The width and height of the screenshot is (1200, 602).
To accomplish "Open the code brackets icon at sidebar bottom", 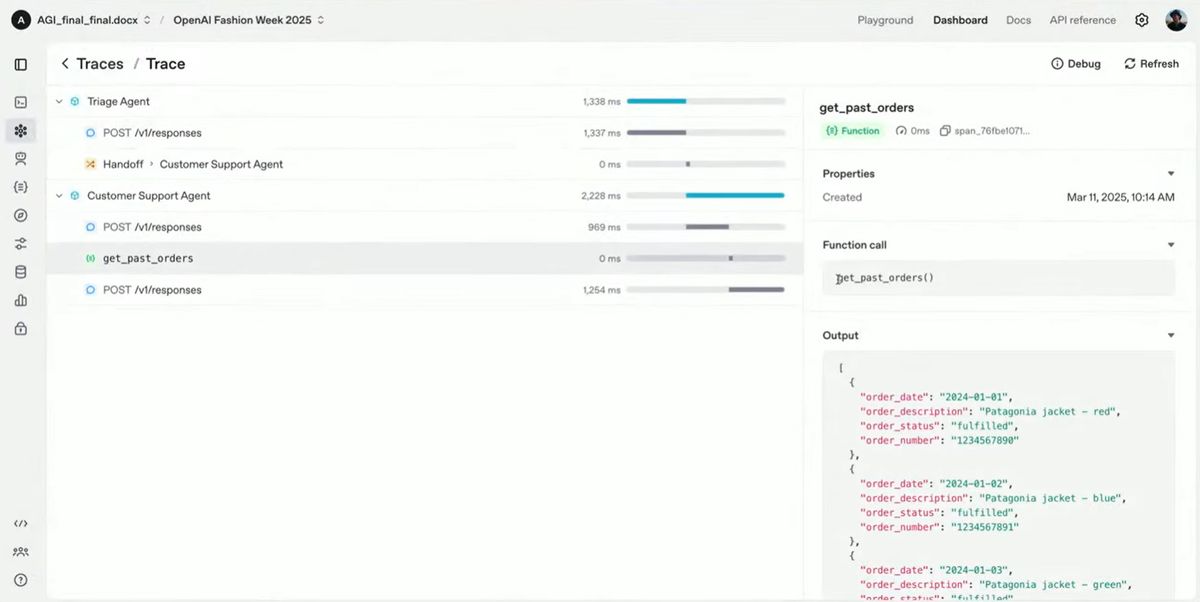I will tap(21, 523).
